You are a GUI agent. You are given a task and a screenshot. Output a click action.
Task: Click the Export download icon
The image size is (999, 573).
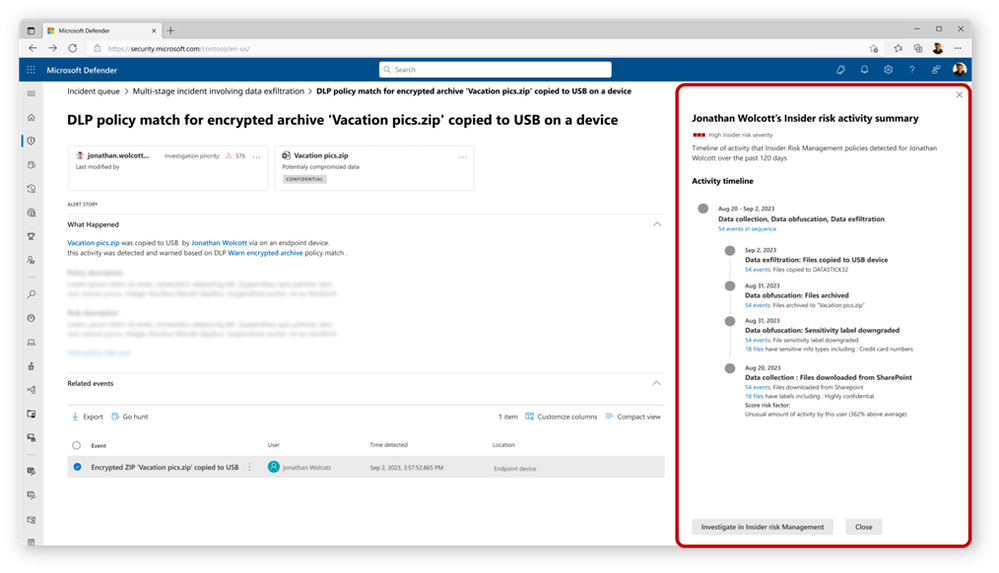[x=75, y=417]
